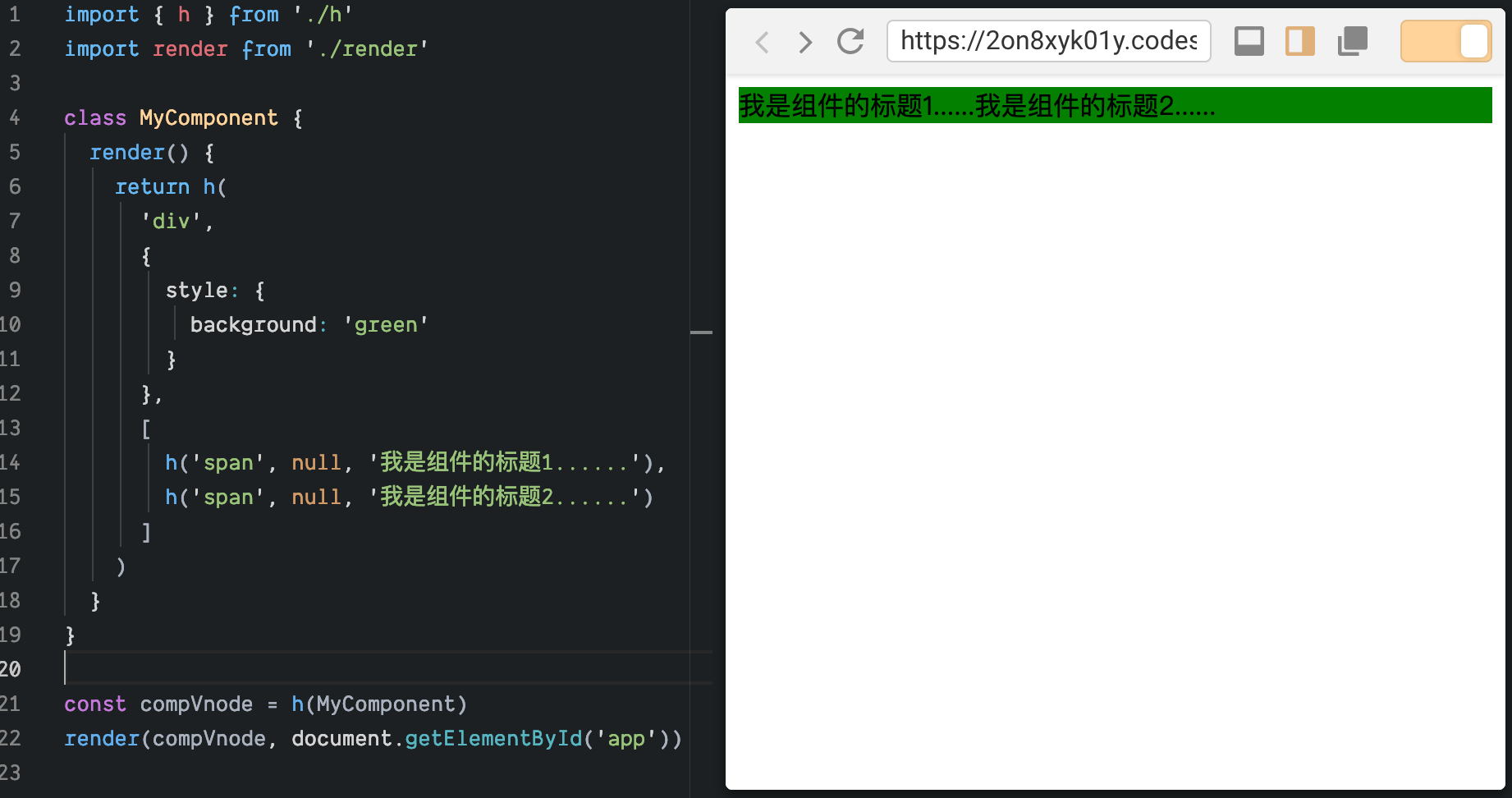Click the 'green' background value
The height and width of the screenshot is (798, 1512).
click(x=385, y=325)
